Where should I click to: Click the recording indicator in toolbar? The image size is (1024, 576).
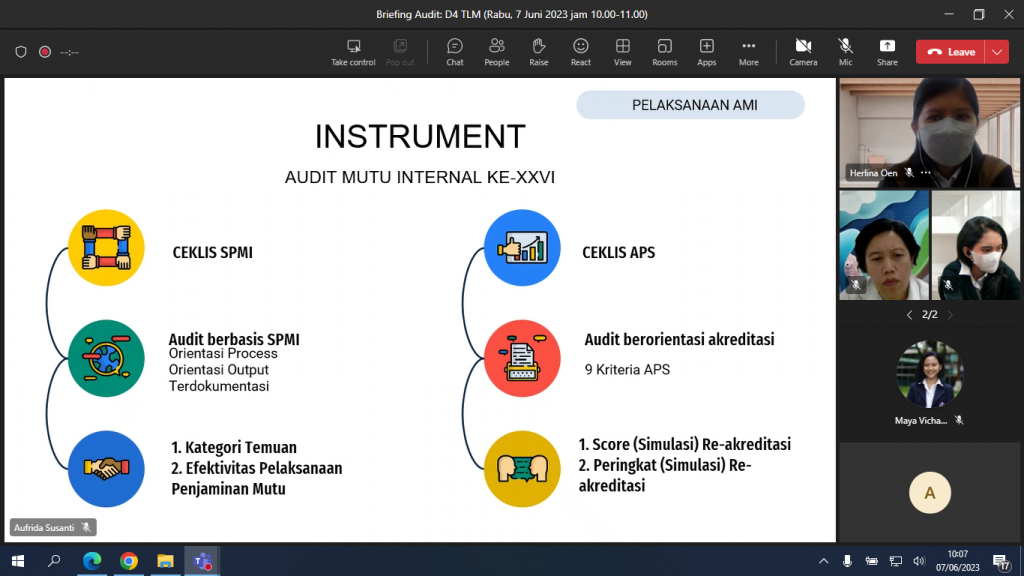[x=45, y=52]
